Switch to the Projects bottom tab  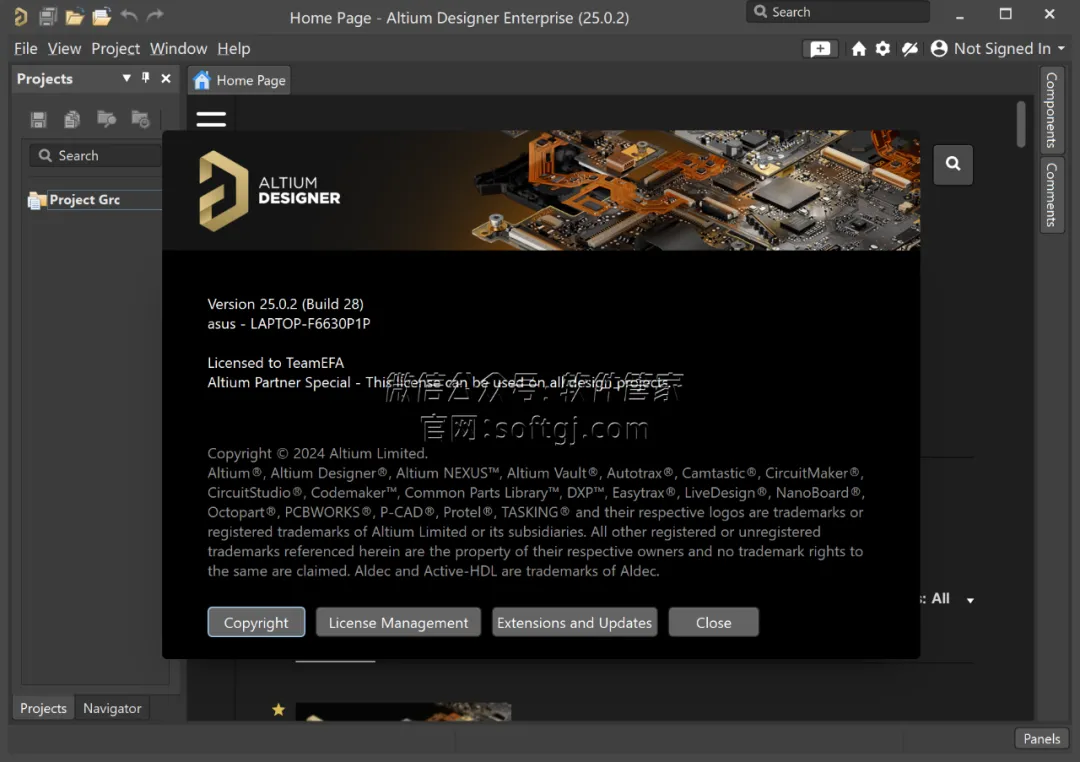click(x=43, y=708)
